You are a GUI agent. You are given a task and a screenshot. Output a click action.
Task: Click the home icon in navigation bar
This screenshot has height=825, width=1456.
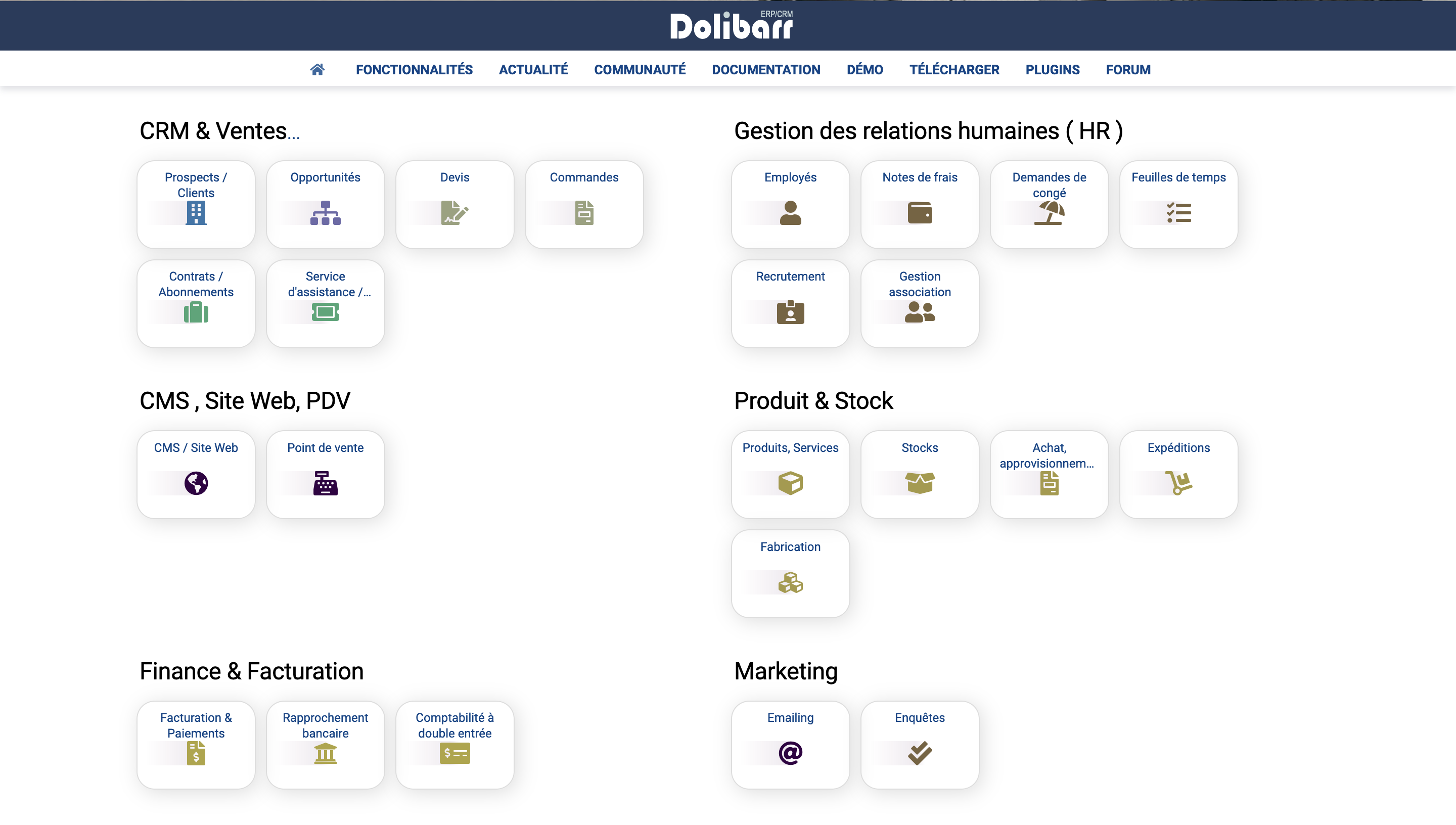[317, 70]
